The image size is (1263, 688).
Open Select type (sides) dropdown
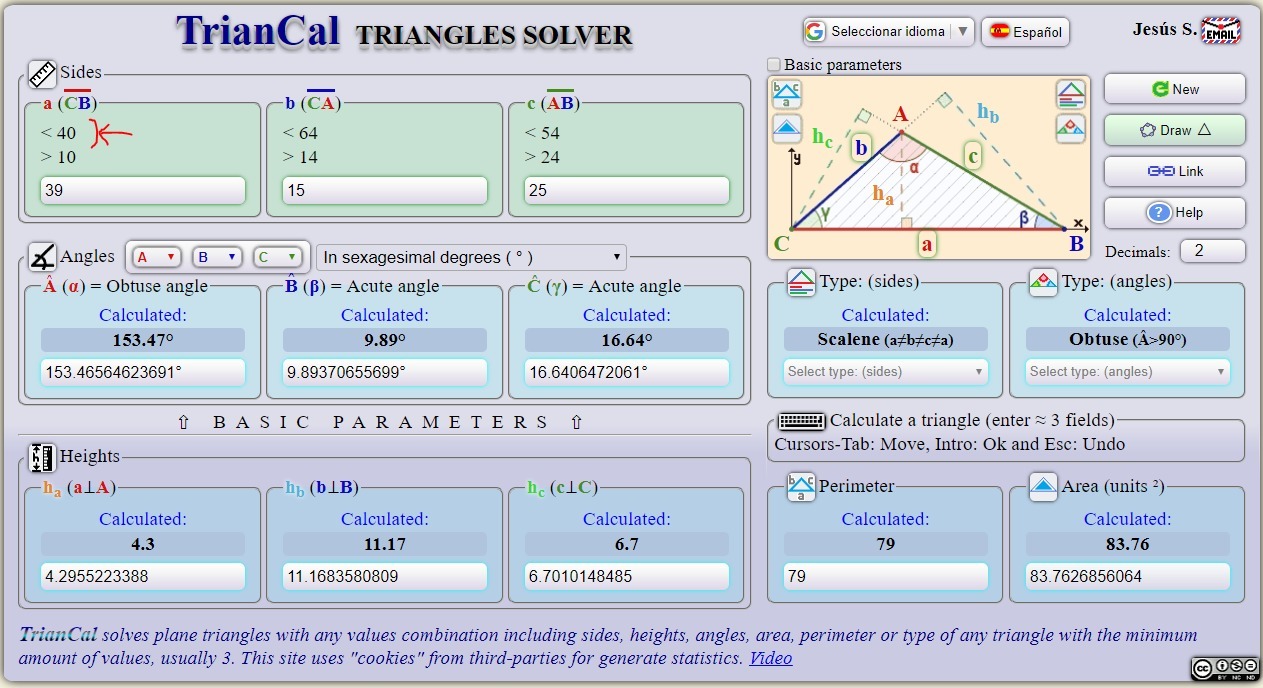click(x=885, y=372)
